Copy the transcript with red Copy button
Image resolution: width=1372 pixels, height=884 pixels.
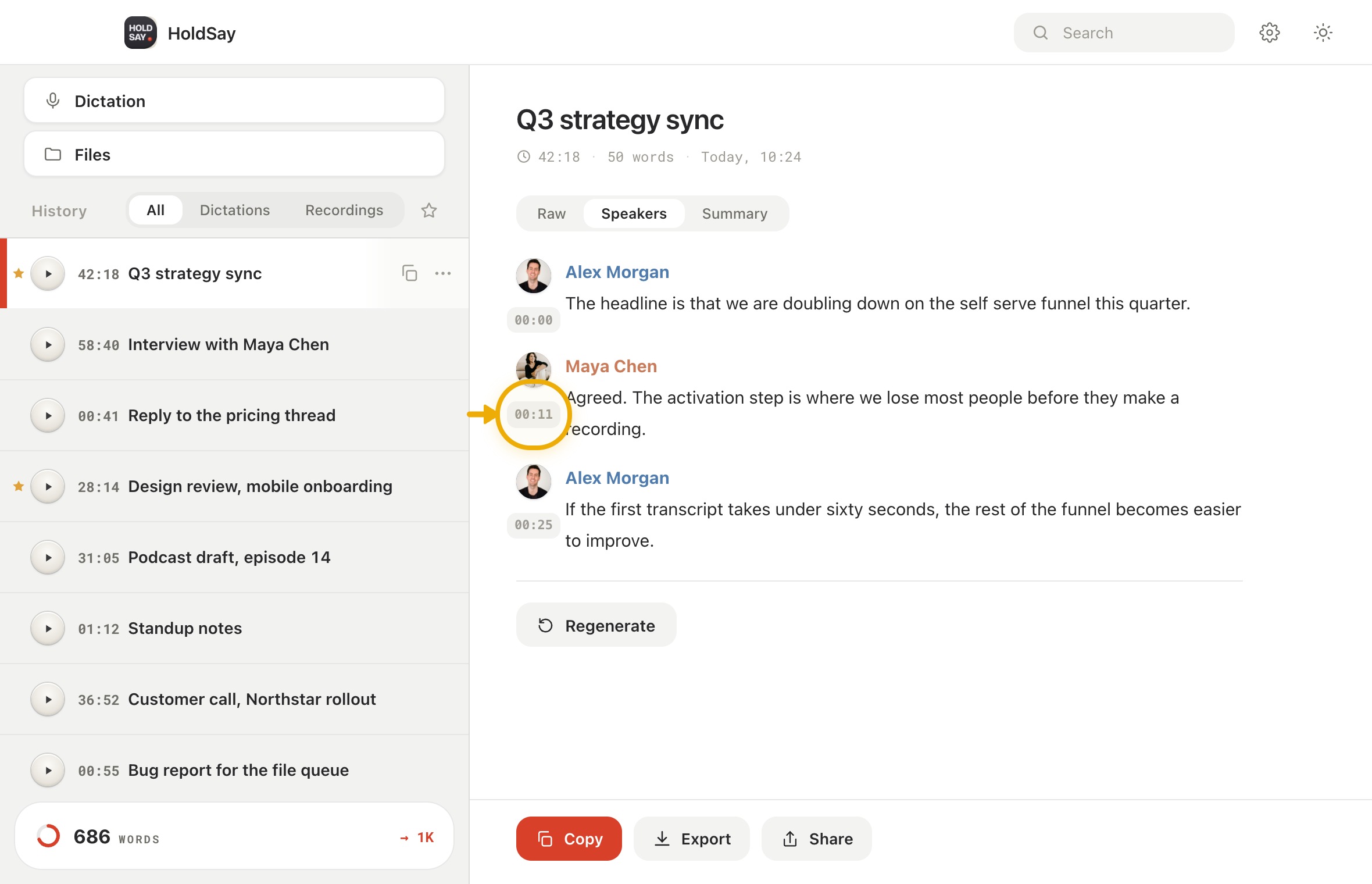pyautogui.click(x=569, y=839)
